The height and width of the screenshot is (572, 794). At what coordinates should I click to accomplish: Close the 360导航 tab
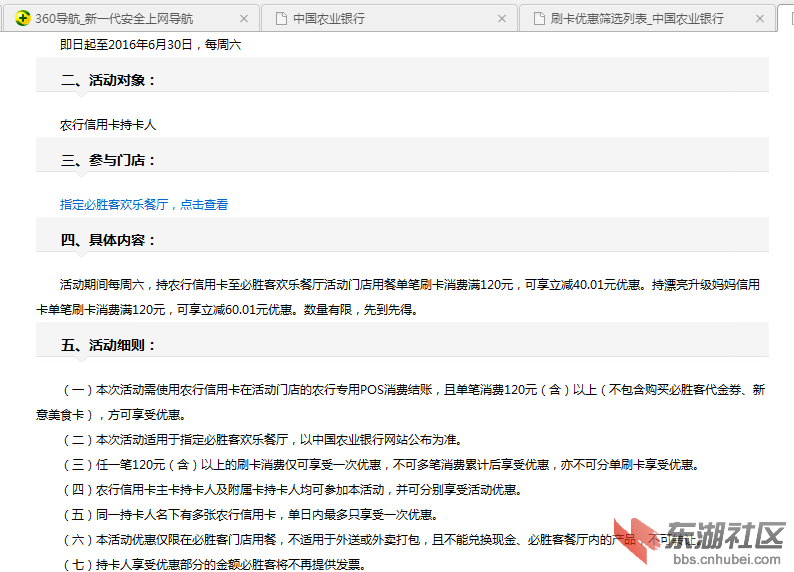pyautogui.click(x=244, y=19)
